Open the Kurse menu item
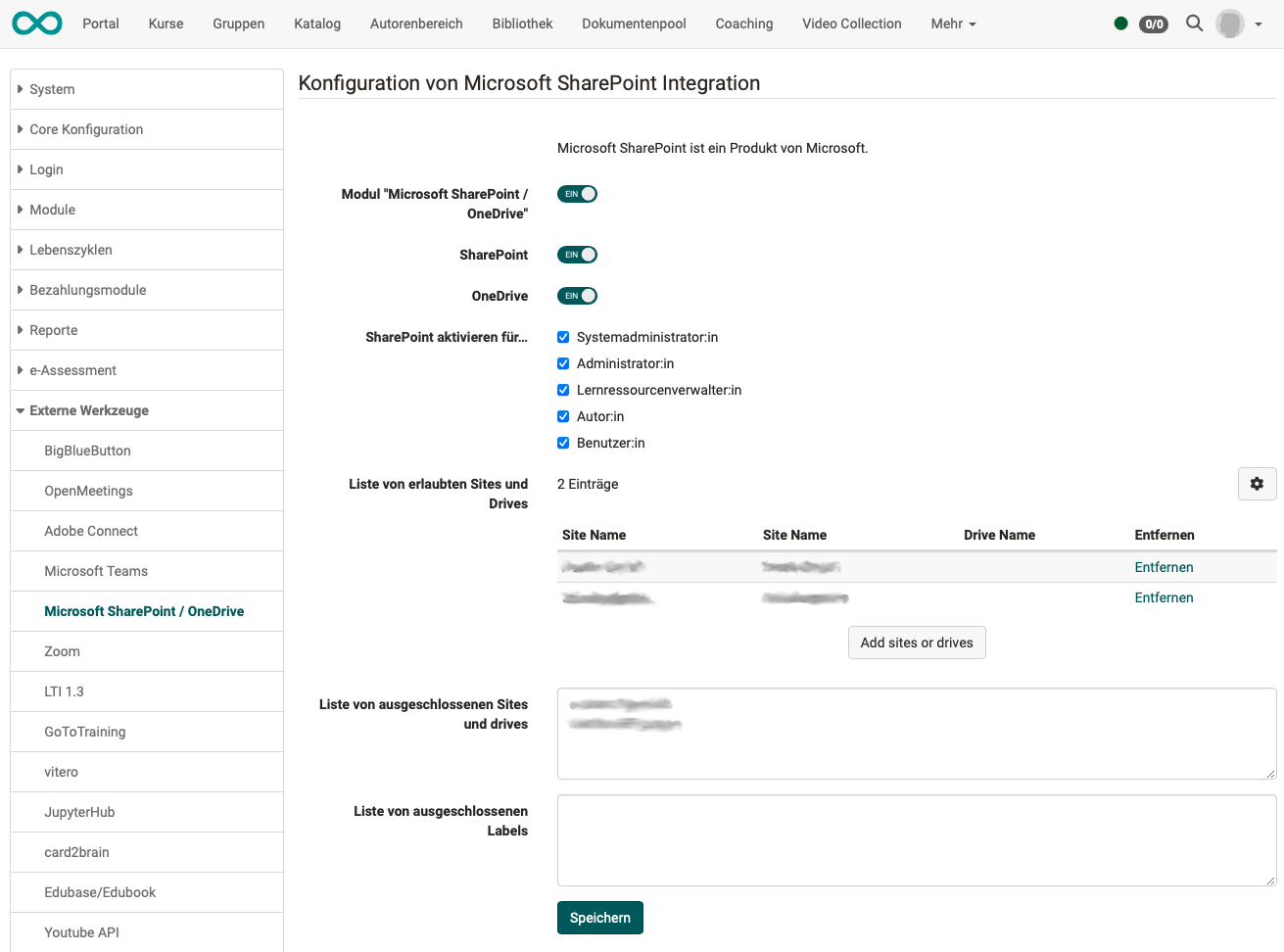 click(165, 23)
